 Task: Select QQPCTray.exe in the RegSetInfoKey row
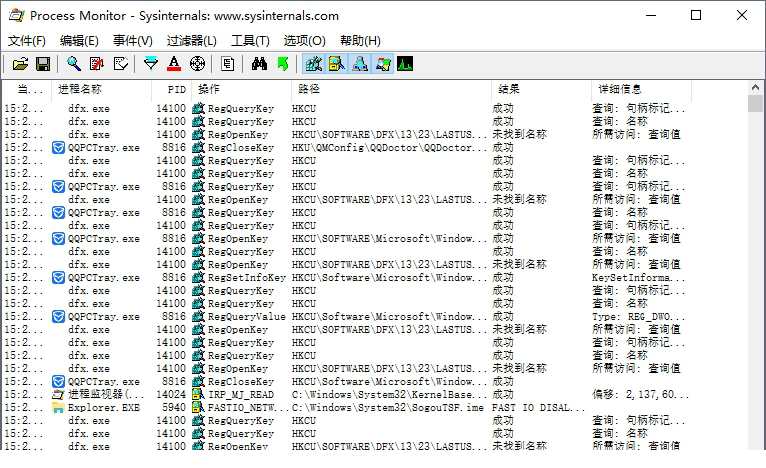coord(104,277)
